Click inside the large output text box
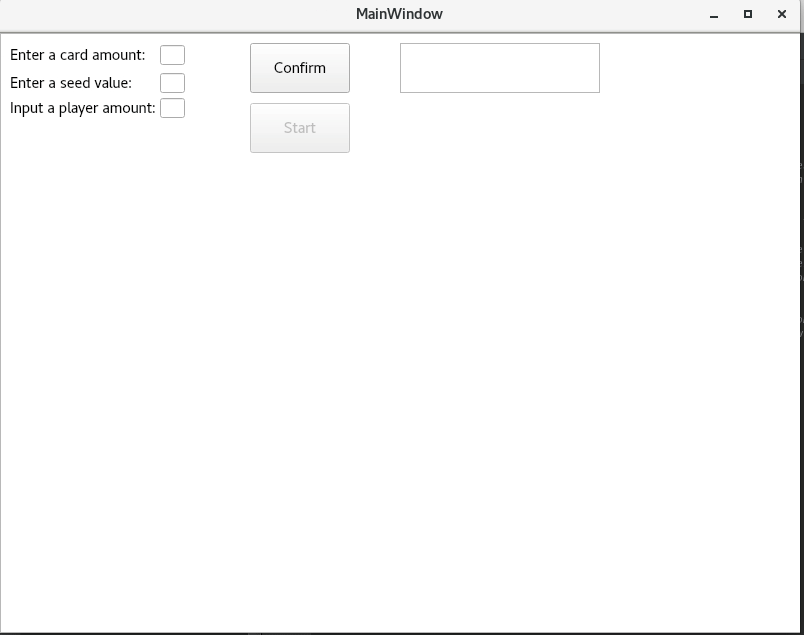 point(499,67)
